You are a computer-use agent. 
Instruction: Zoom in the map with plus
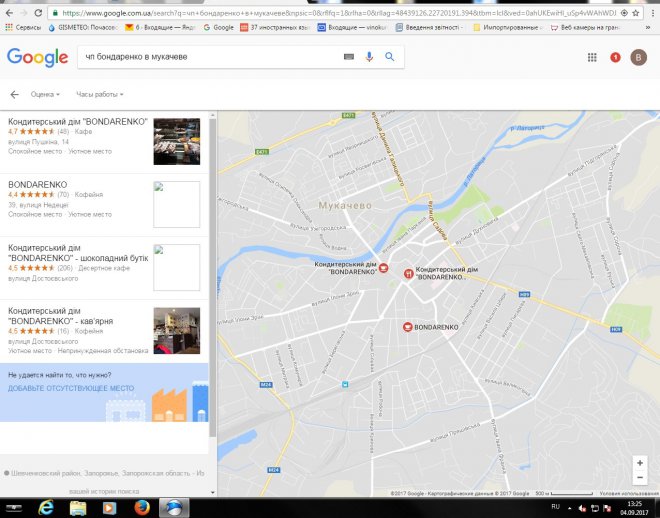(640, 463)
